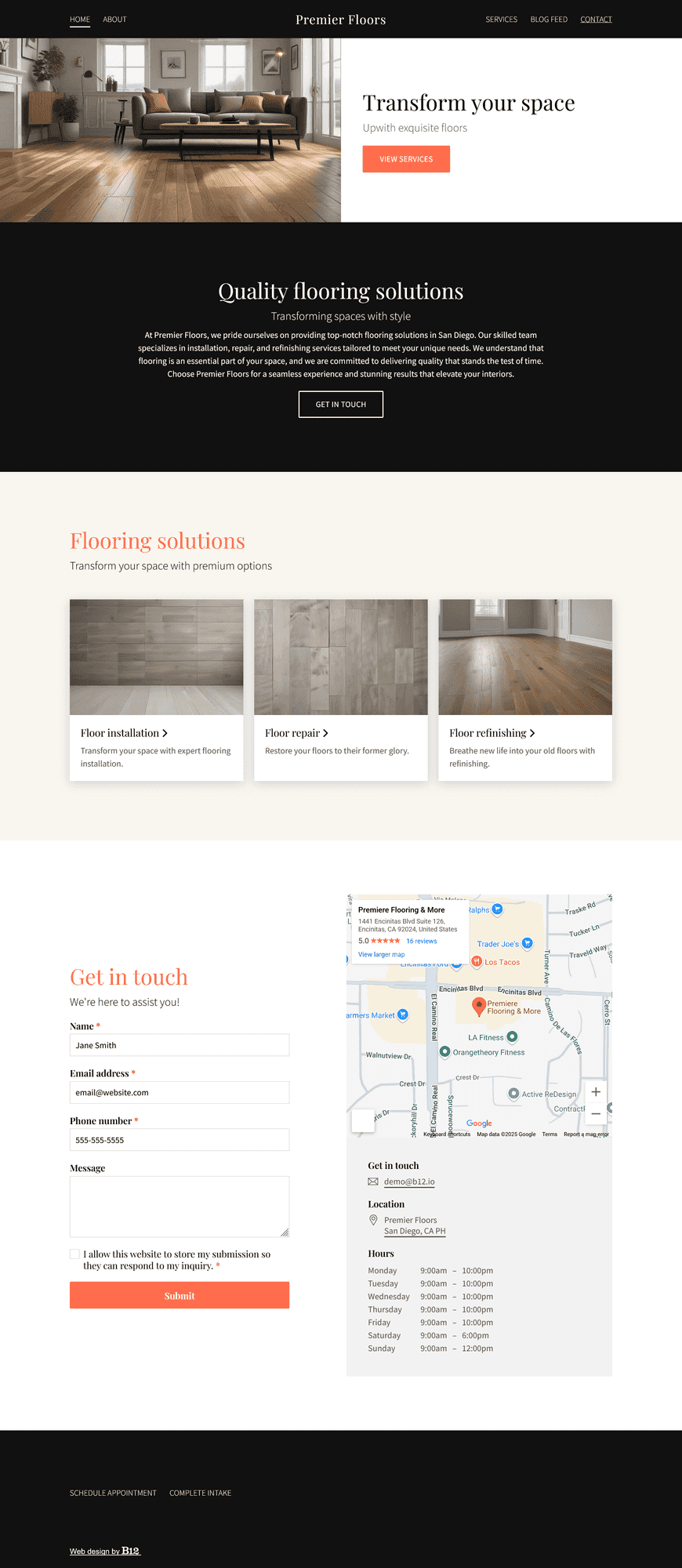Focus the Email address input field
Viewport: 682px width, 1568px height.
(x=180, y=1092)
